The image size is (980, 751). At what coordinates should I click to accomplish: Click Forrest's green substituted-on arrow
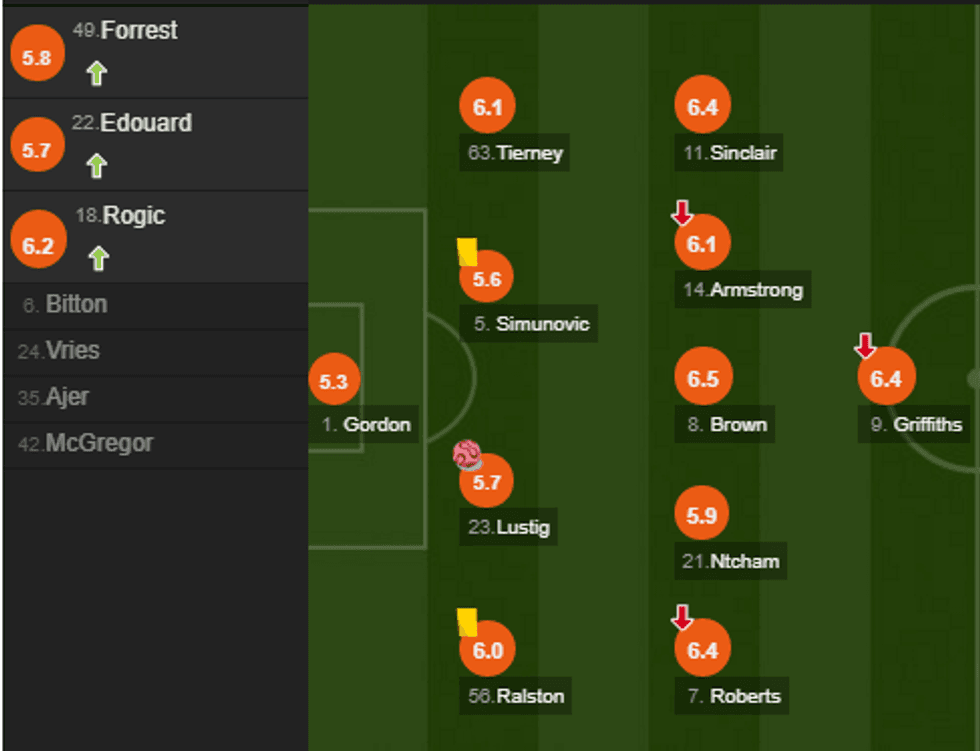click(x=96, y=73)
